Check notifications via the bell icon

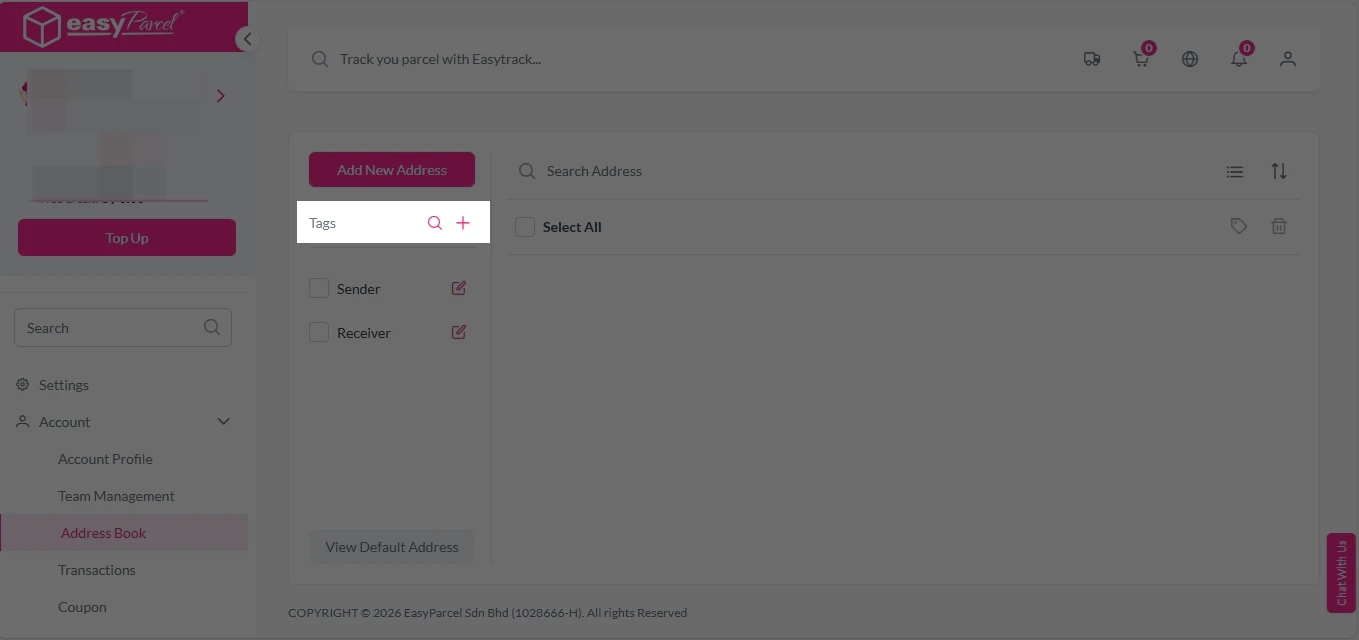(x=1238, y=58)
